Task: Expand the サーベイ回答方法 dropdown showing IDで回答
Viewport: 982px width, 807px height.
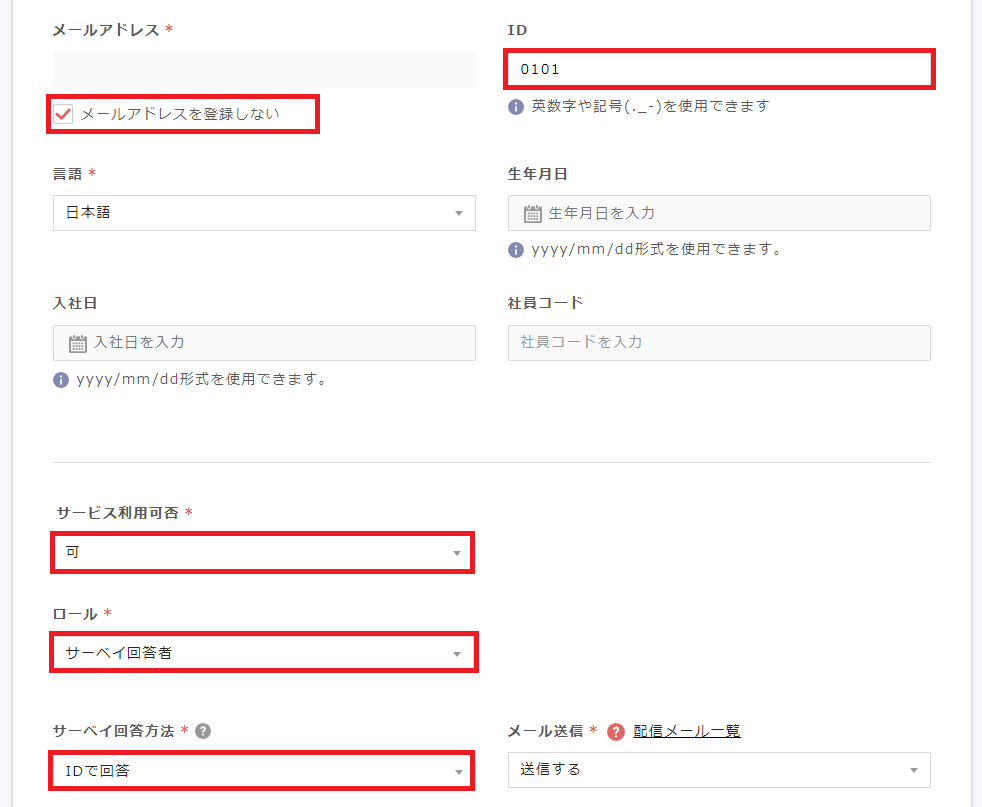Action: point(262,770)
